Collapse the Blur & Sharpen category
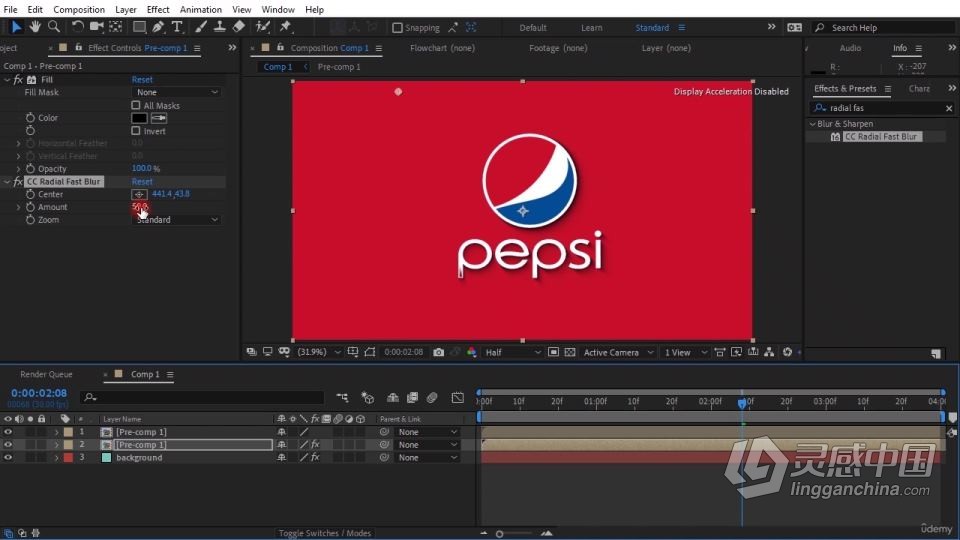Image resolution: width=960 pixels, height=540 pixels. tap(812, 124)
